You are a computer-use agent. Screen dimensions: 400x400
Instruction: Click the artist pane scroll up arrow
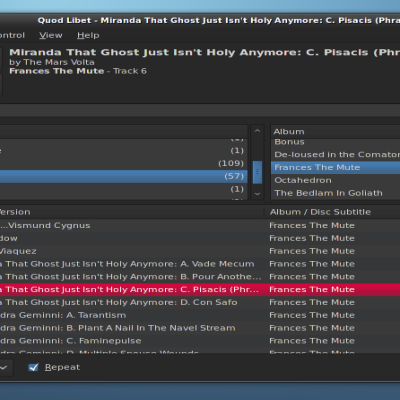pos(257,131)
